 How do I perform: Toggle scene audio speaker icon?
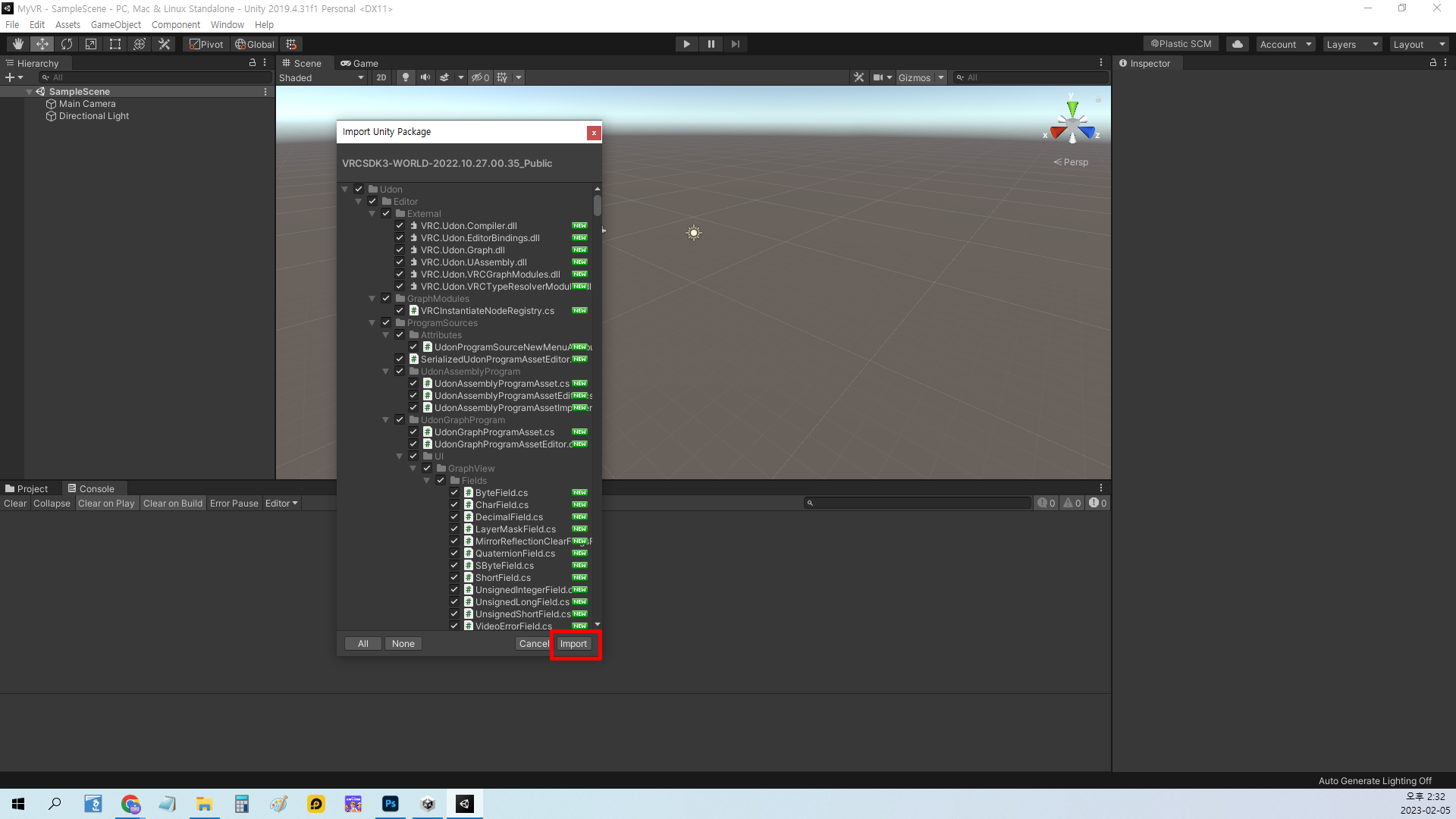pyautogui.click(x=425, y=77)
